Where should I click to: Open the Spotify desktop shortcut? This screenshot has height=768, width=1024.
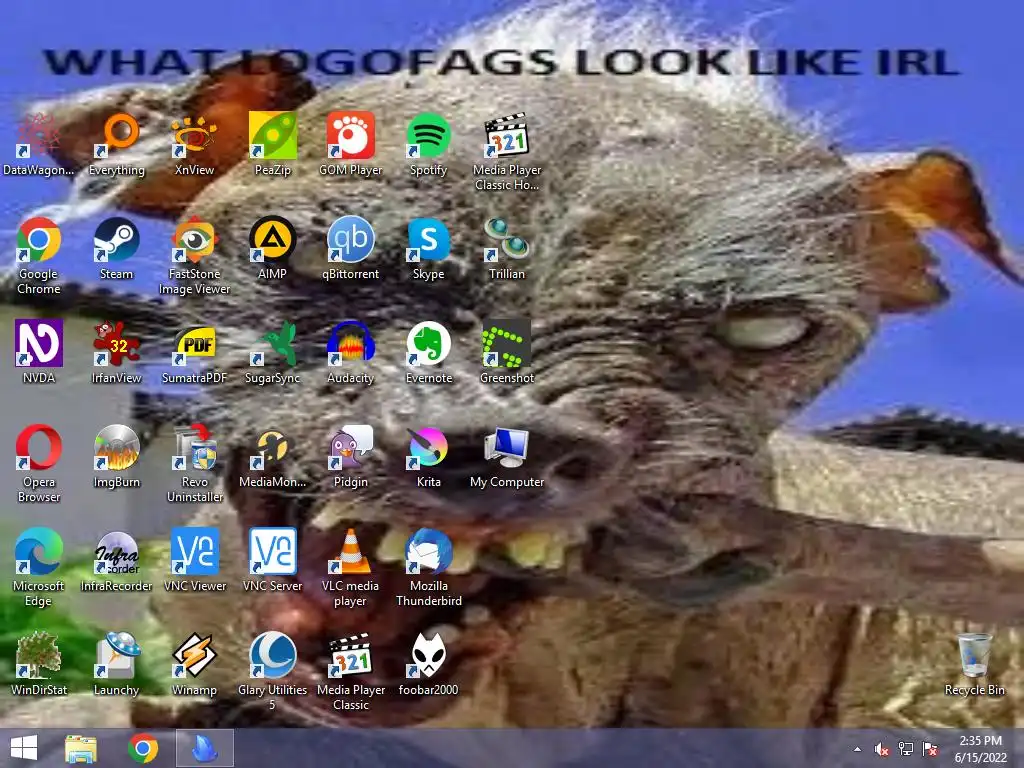tap(428, 145)
